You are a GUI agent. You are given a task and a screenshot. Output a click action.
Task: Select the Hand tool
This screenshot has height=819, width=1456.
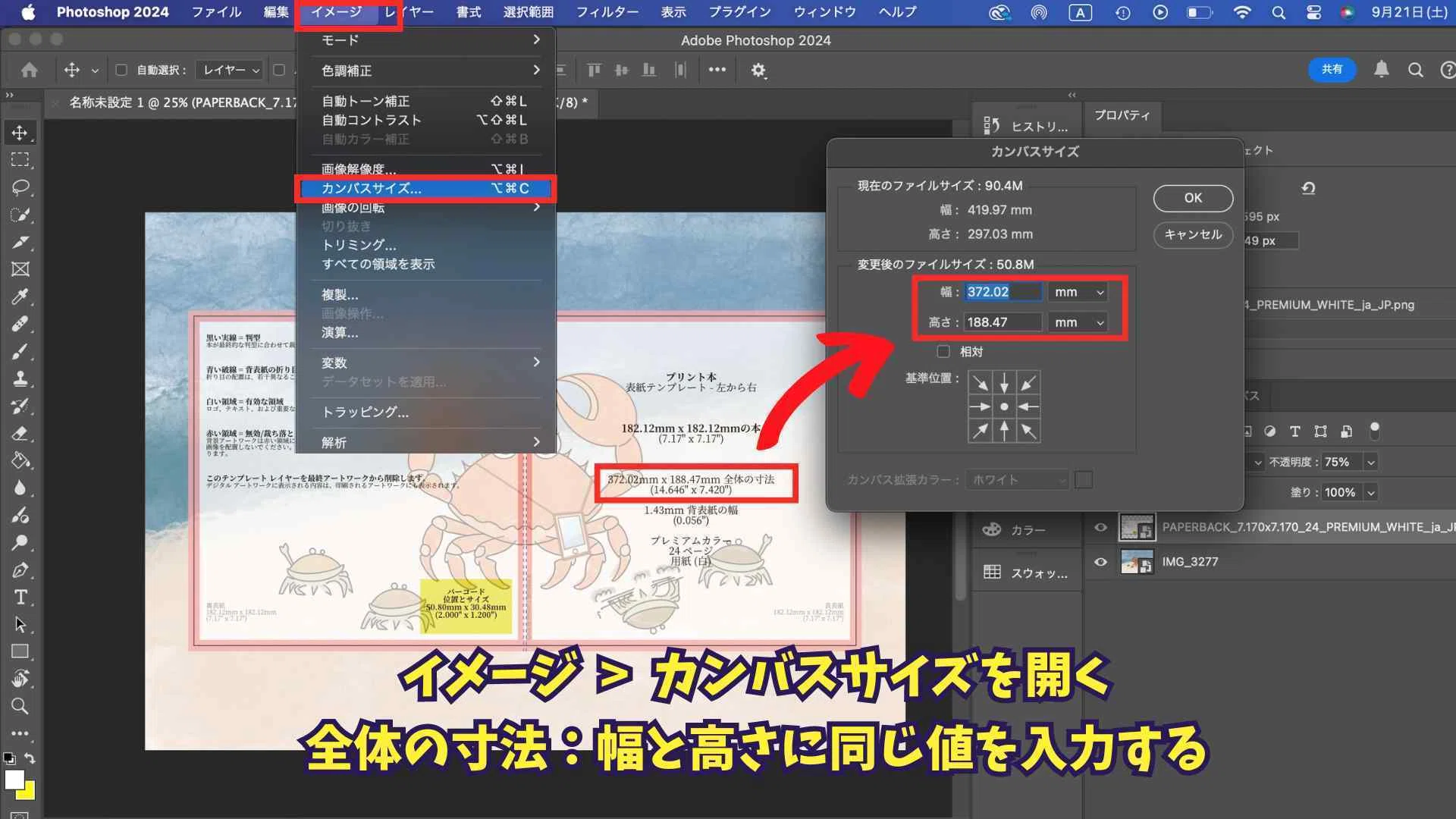20,679
